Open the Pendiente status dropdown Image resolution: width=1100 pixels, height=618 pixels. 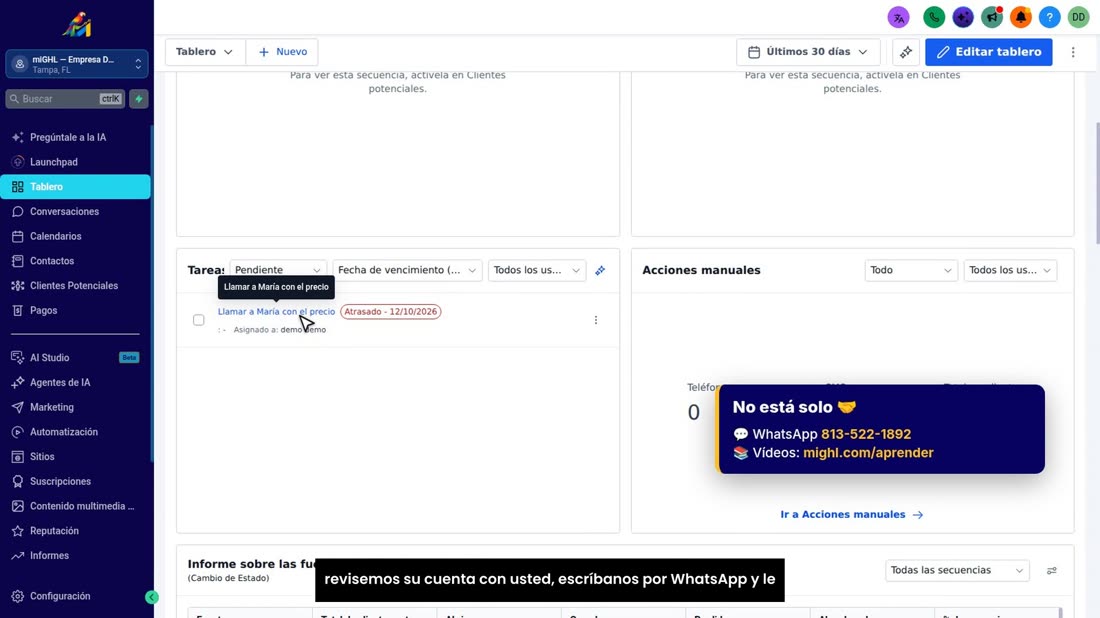(278, 270)
